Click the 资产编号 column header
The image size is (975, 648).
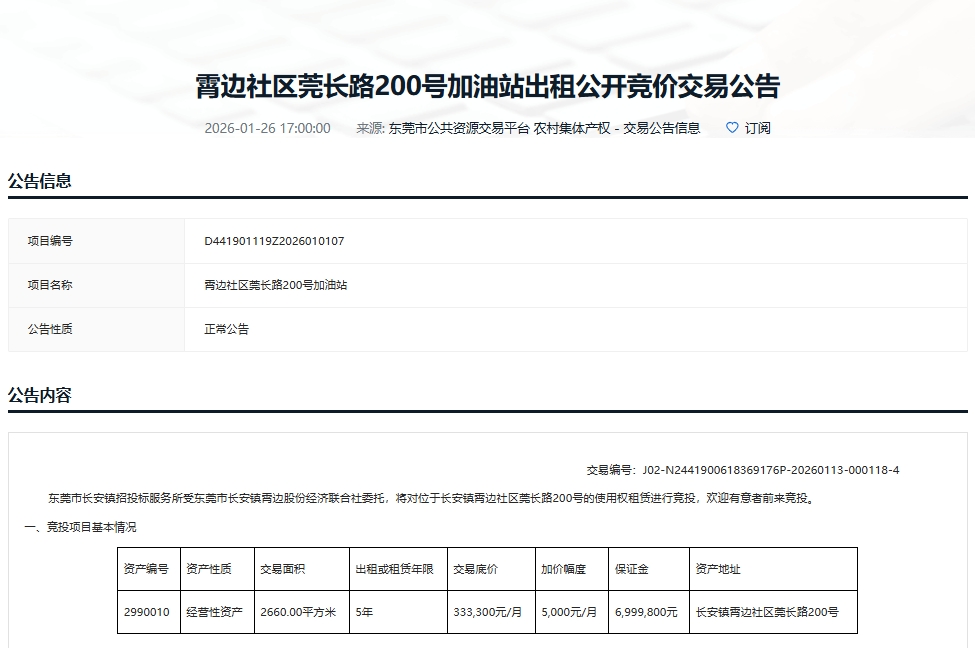[146, 569]
